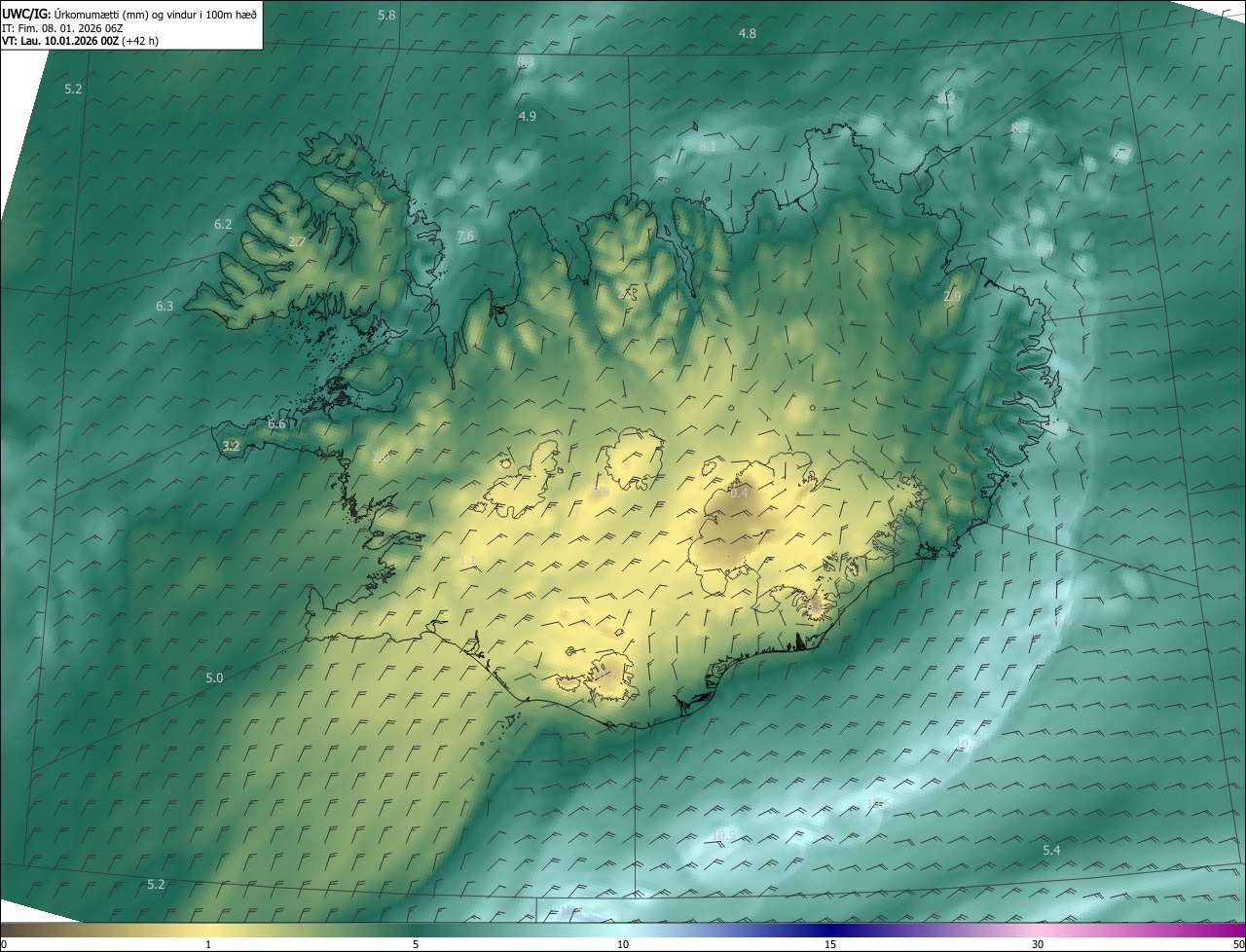Click the "8.4" value label
The width and height of the screenshot is (1246, 952).
[1044, 250]
